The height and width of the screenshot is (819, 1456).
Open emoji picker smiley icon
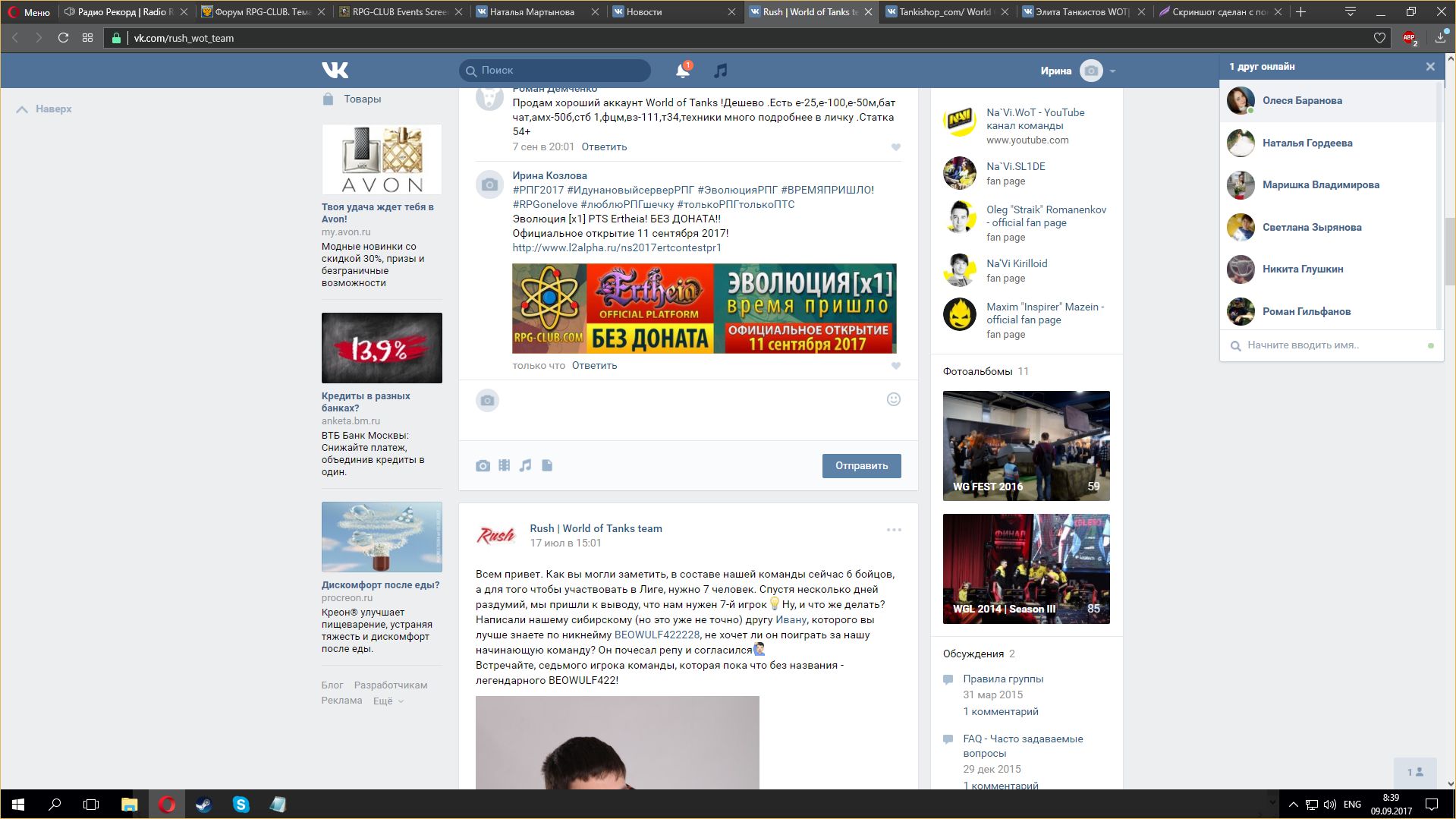click(x=894, y=399)
